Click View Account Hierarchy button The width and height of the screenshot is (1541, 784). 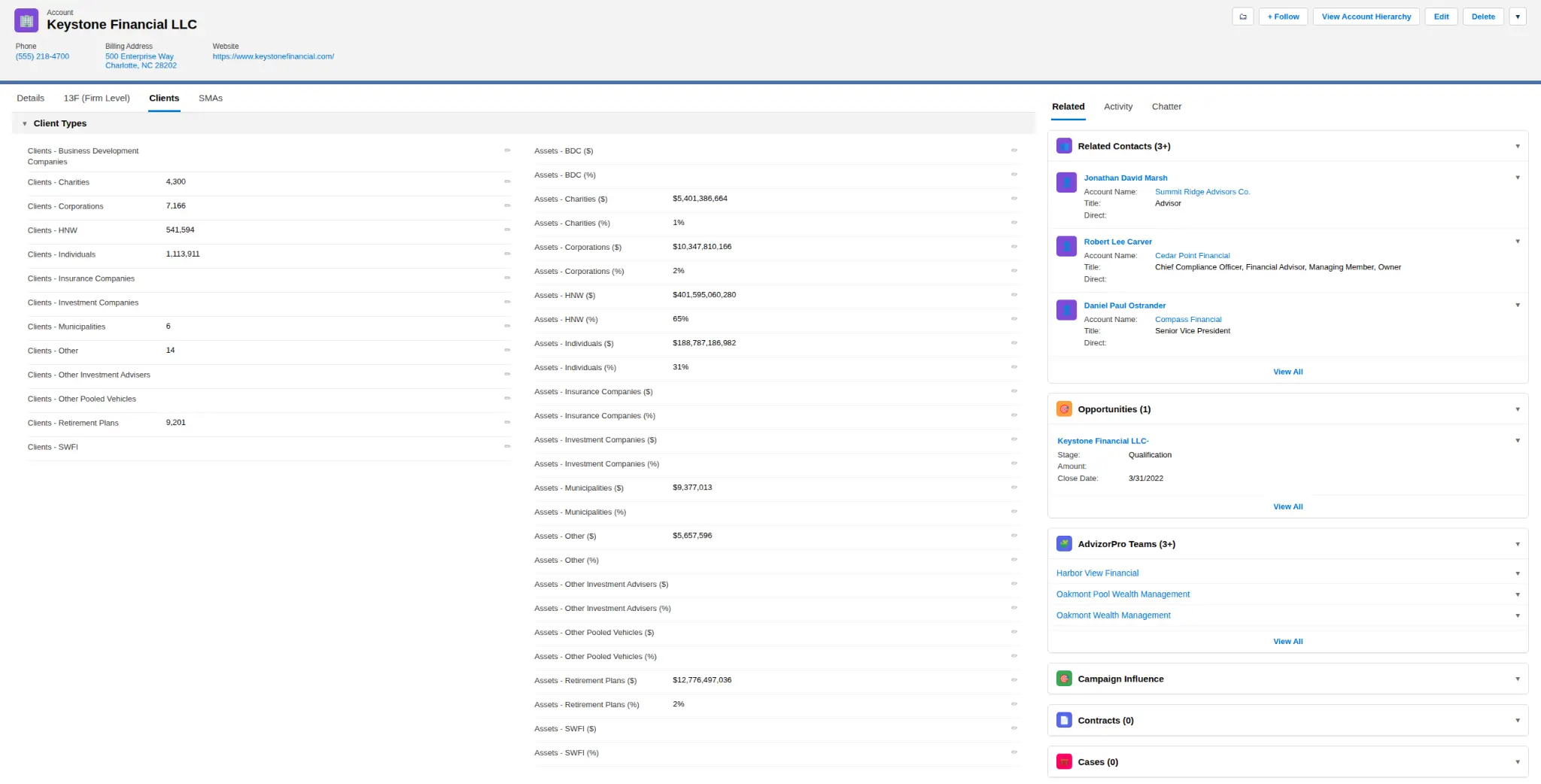click(1366, 17)
